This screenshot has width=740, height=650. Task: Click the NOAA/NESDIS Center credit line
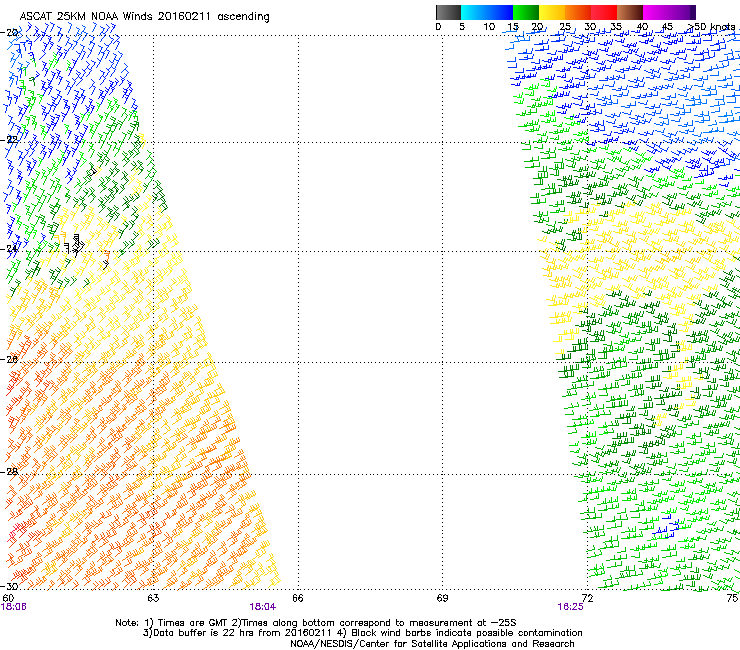[432, 644]
